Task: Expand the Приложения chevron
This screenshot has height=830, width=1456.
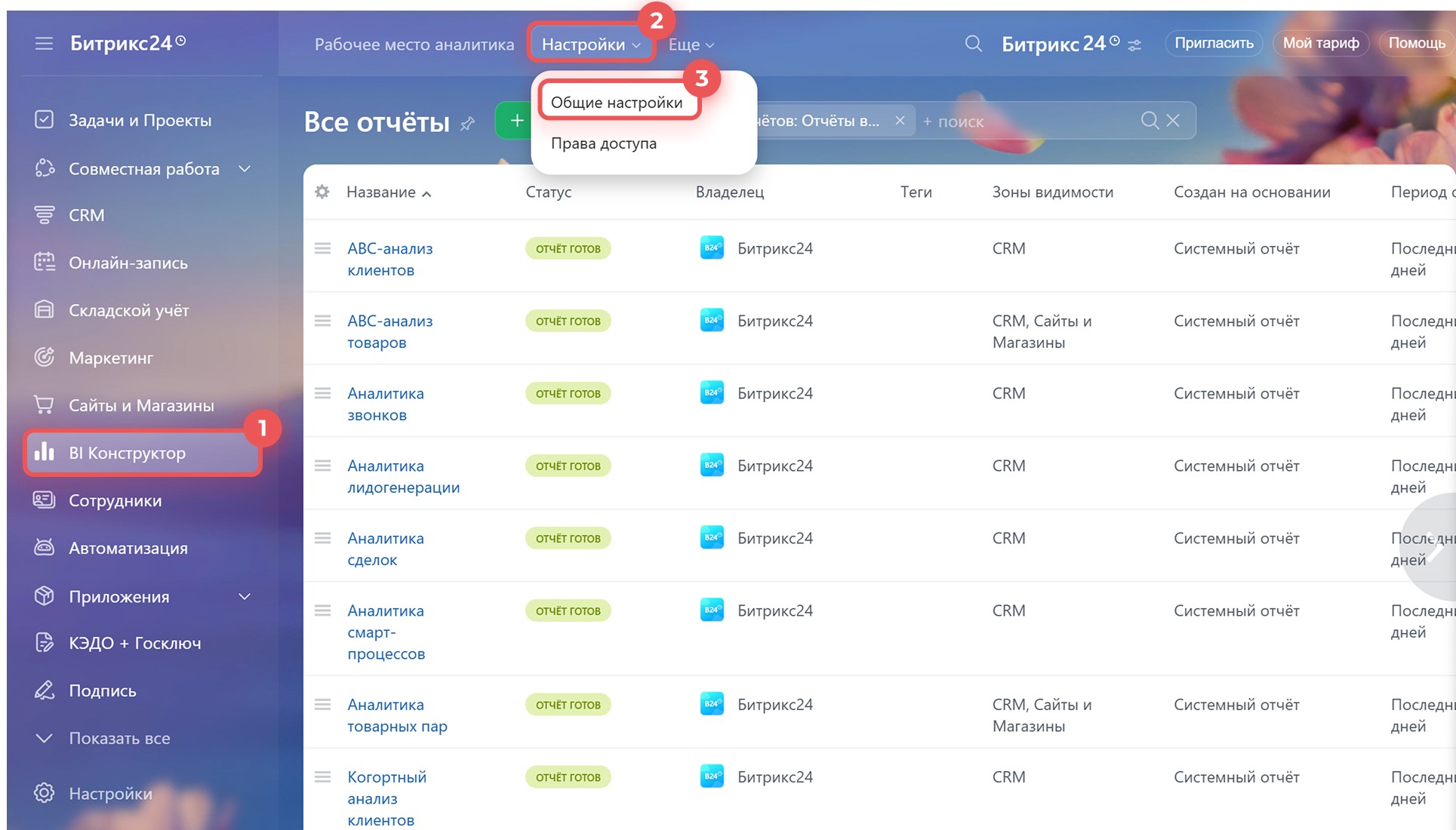Action: coord(245,596)
